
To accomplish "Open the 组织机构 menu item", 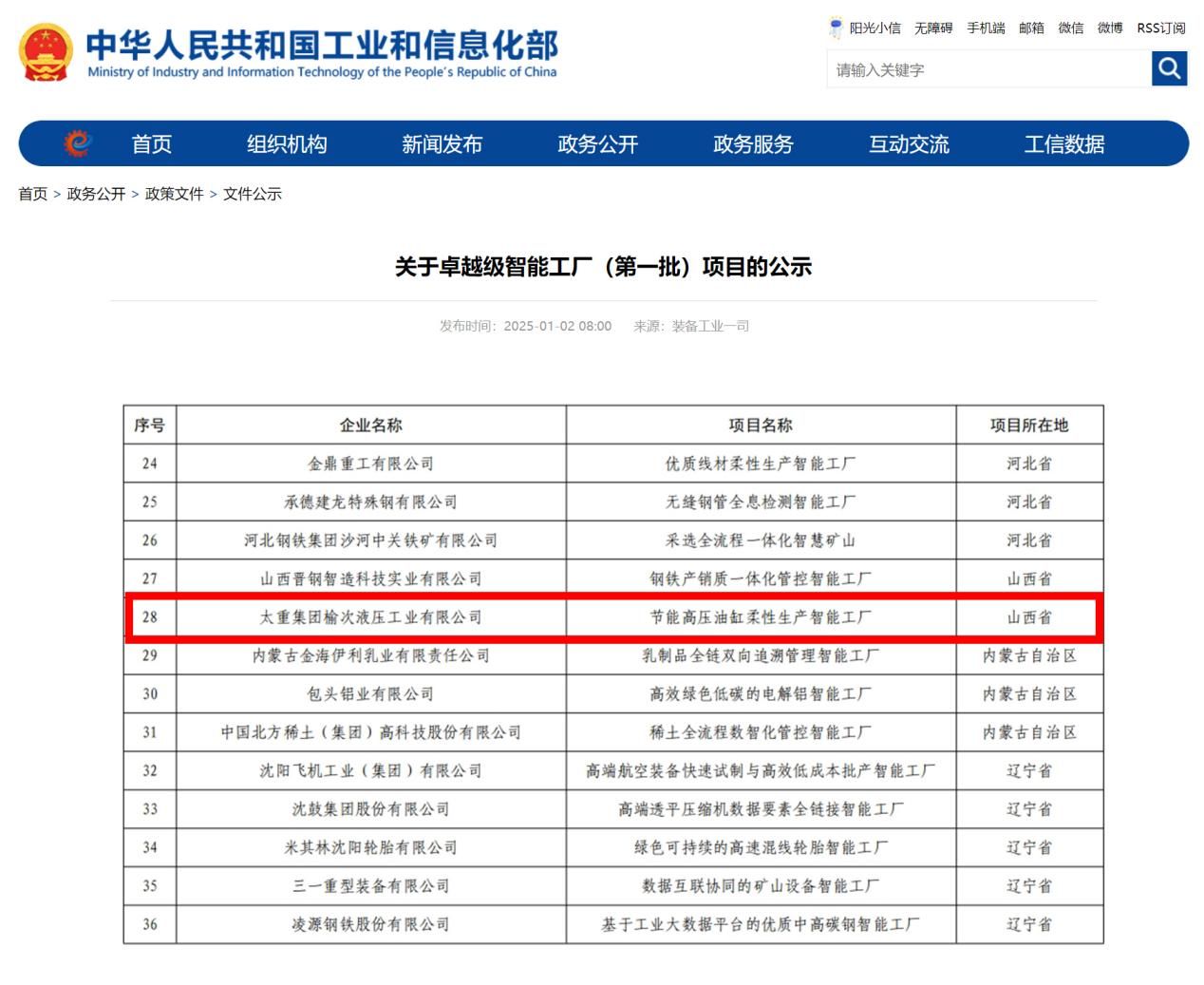I will coord(287,144).
